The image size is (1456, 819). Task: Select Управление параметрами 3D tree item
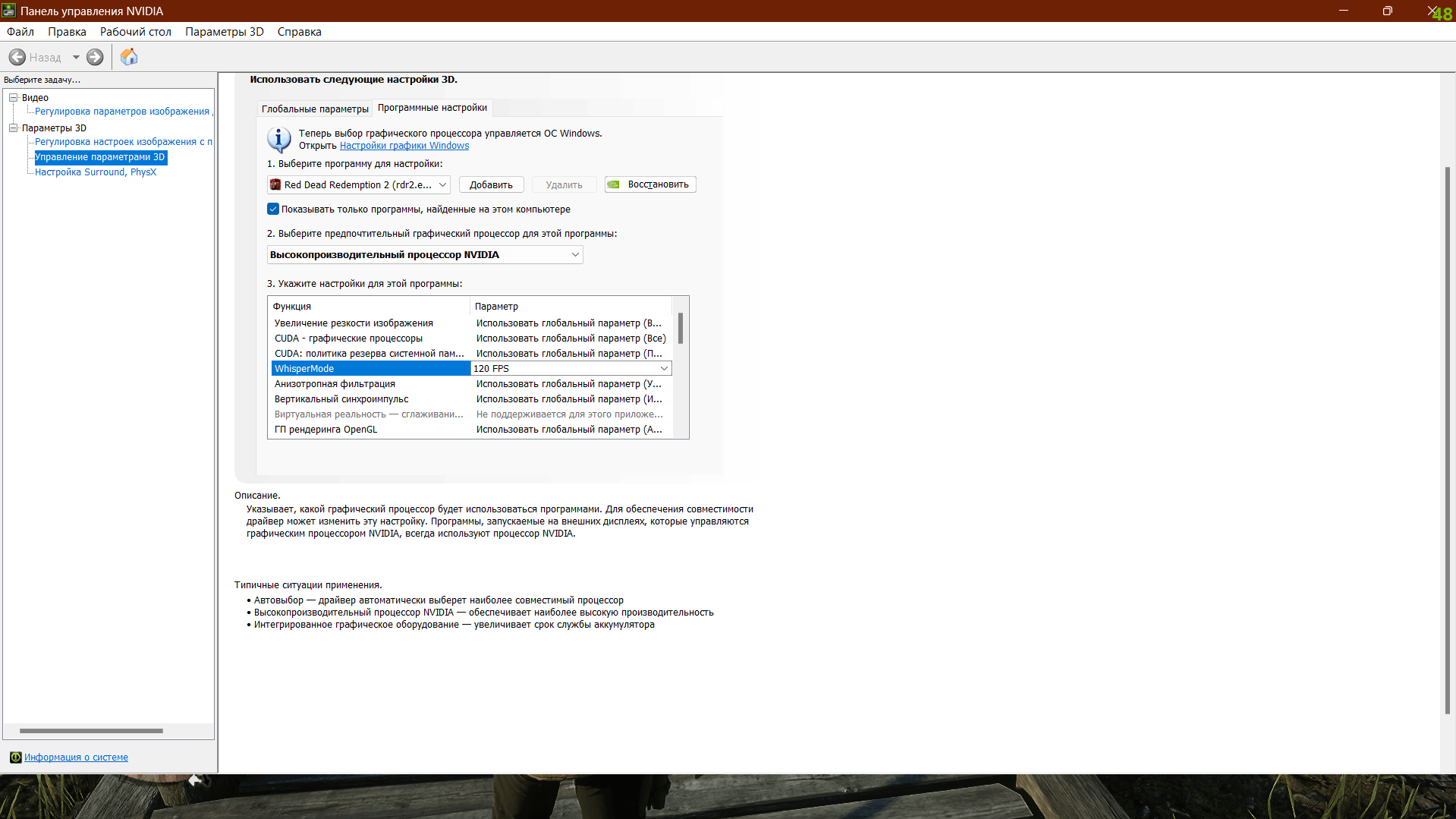pyautogui.click(x=100, y=157)
